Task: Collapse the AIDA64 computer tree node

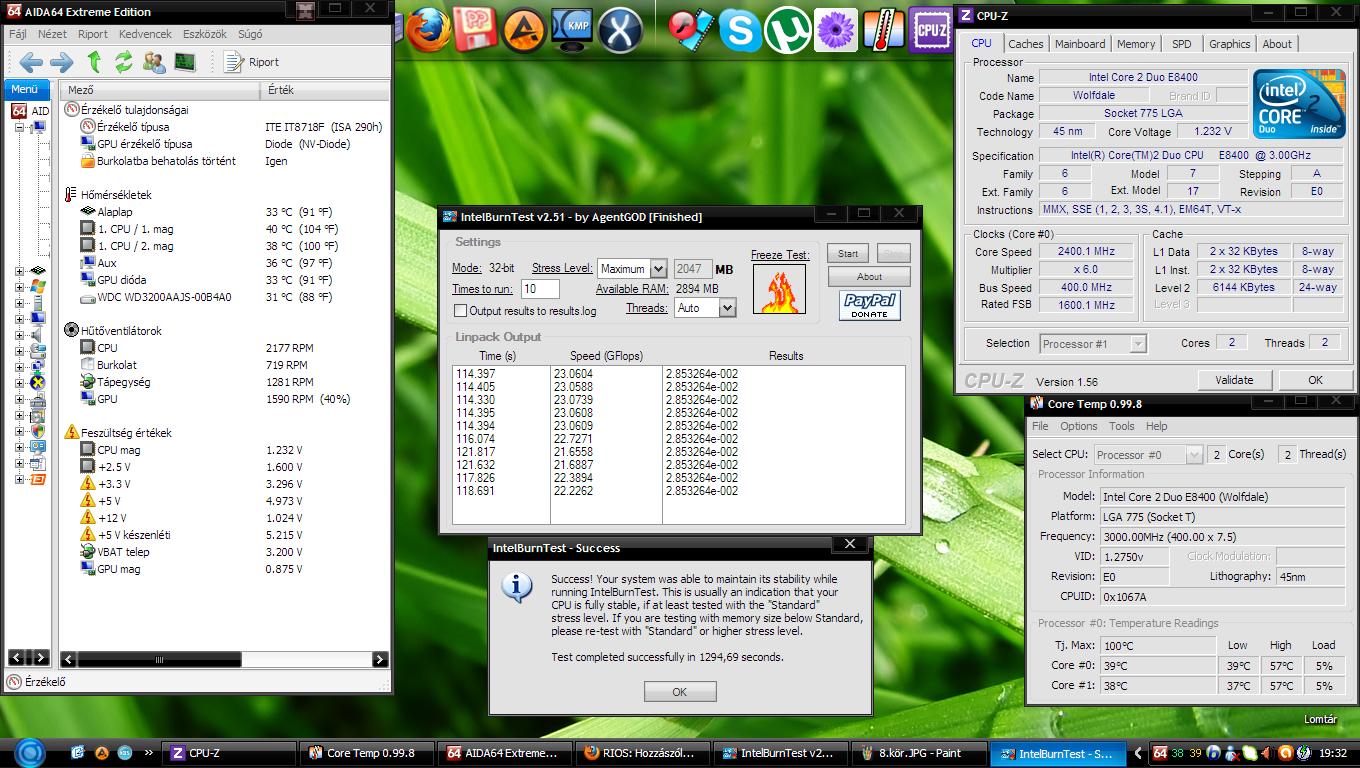Action: pyautogui.click(x=20, y=127)
